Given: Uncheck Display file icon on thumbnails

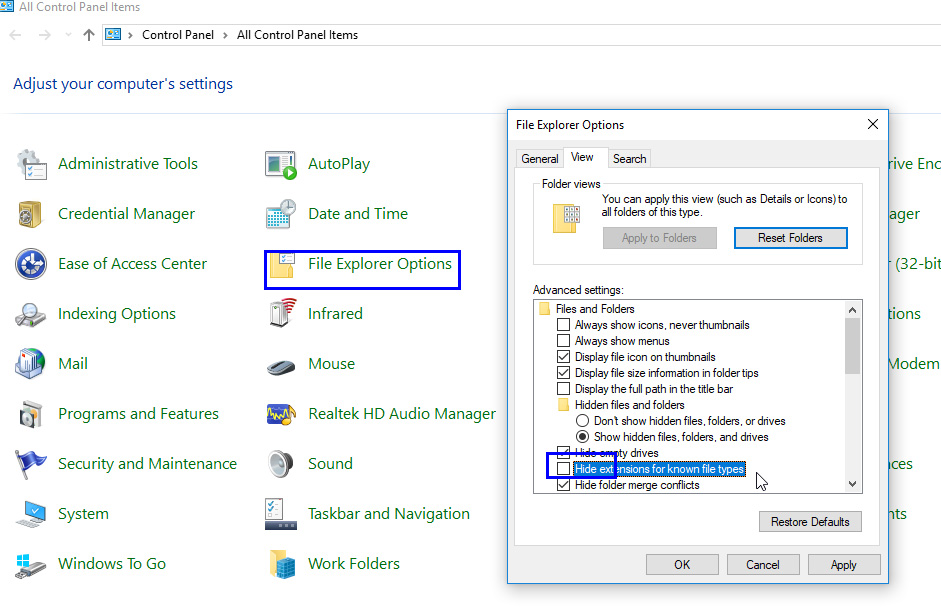Looking at the screenshot, I should 564,356.
